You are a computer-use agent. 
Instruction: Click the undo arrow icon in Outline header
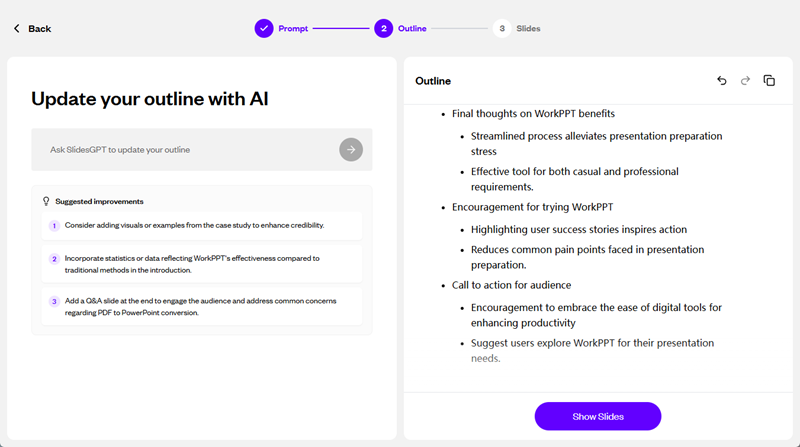pos(722,81)
